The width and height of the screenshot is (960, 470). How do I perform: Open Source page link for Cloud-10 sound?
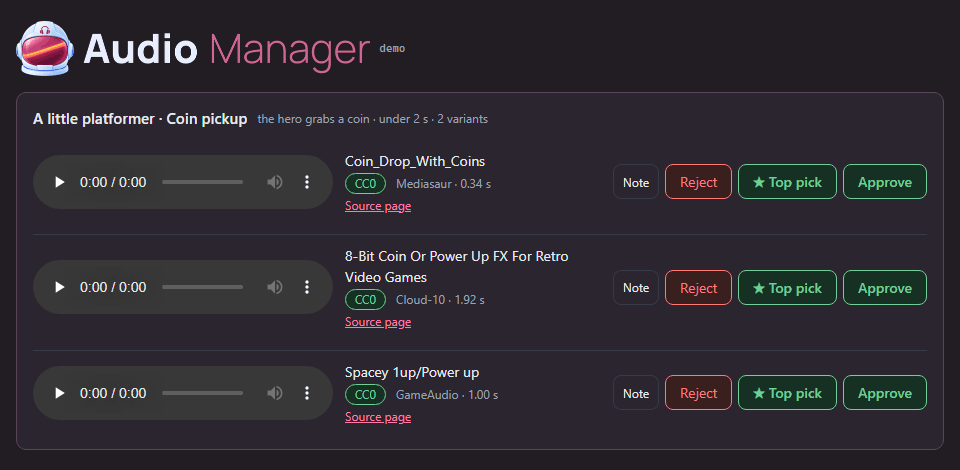(378, 322)
